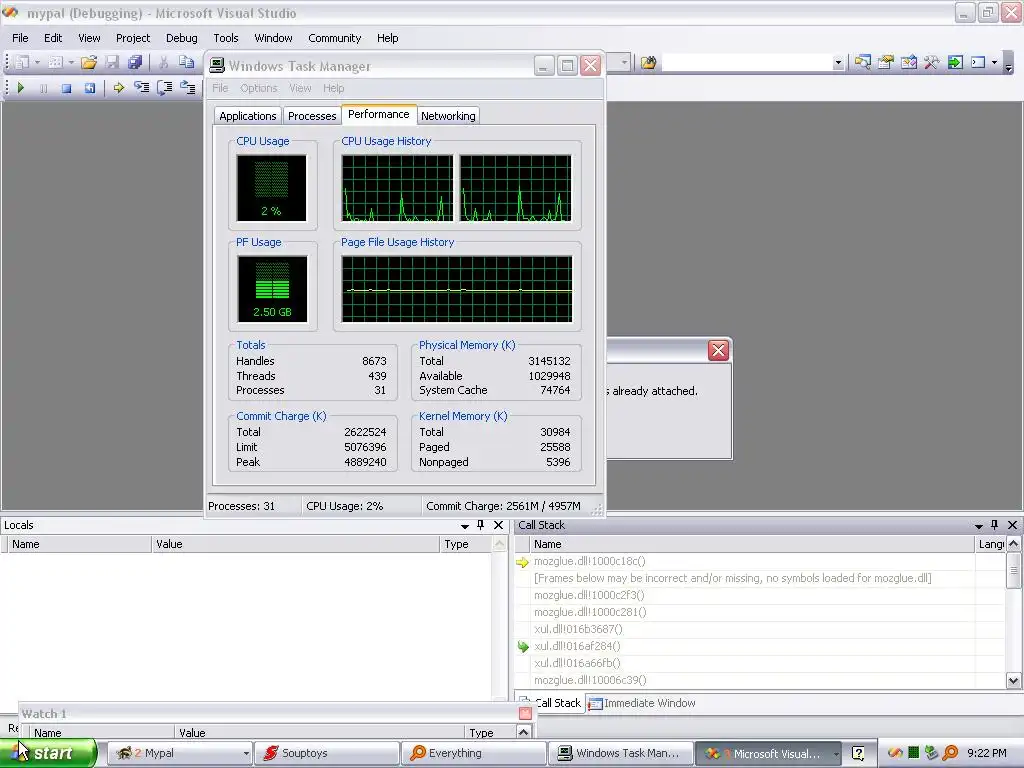Image resolution: width=1024 pixels, height=768 pixels.
Task: Close the already attached dialog
Action: (718, 351)
